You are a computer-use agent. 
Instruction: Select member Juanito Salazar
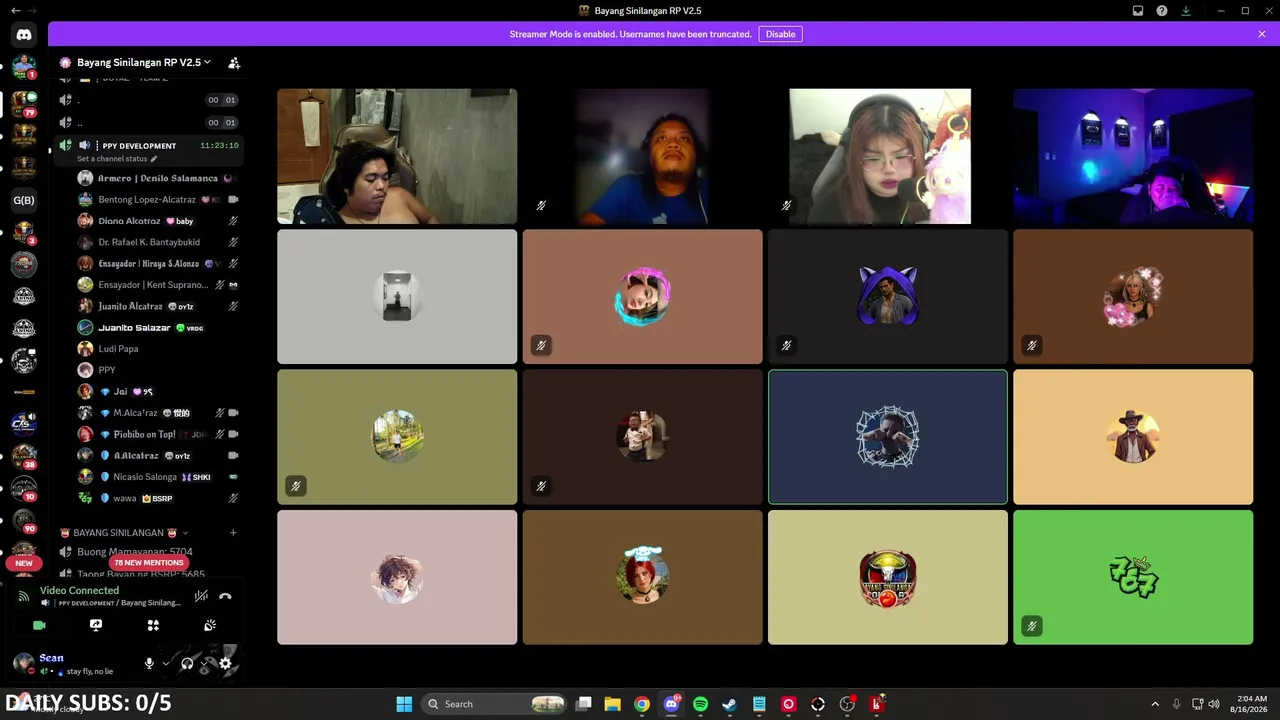coord(158,328)
